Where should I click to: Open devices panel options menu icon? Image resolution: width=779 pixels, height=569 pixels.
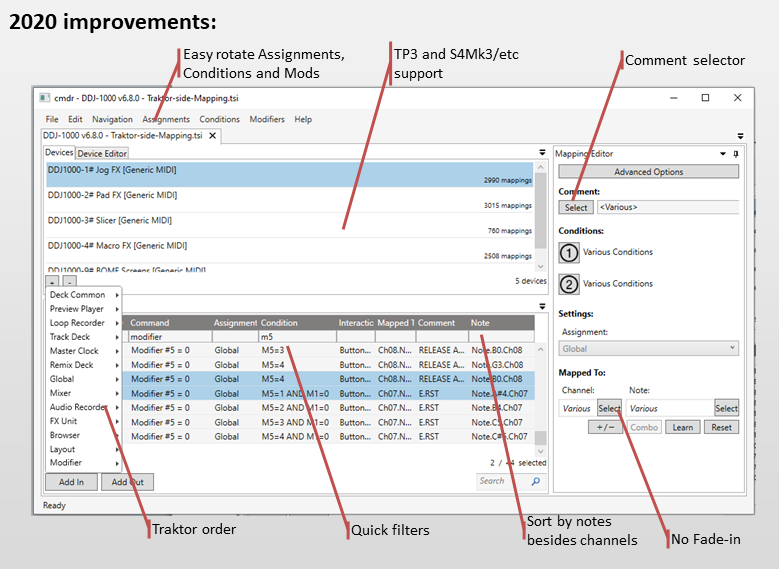(542, 153)
